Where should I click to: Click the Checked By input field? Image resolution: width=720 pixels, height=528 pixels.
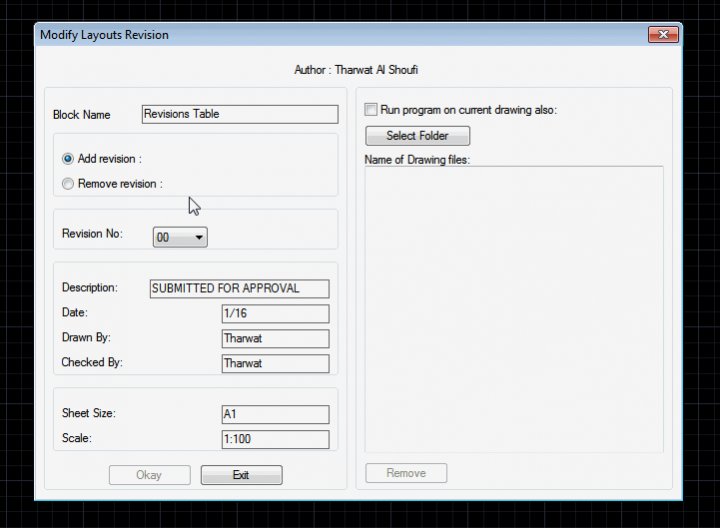click(276, 363)
